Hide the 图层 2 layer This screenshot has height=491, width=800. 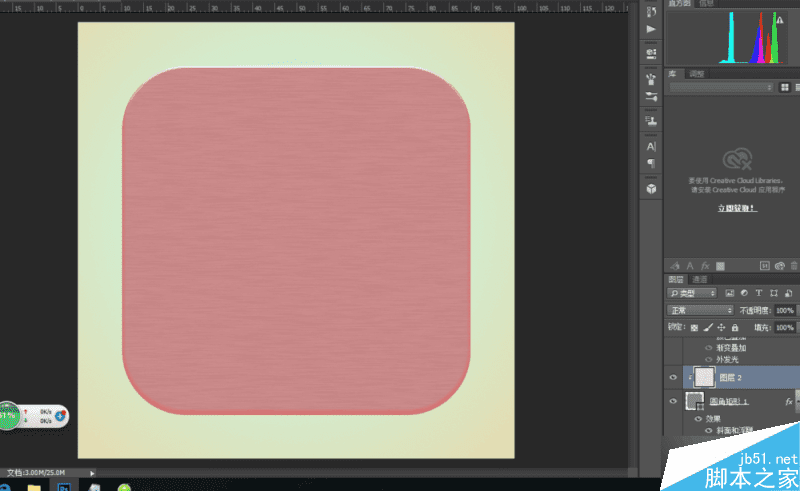673,377
